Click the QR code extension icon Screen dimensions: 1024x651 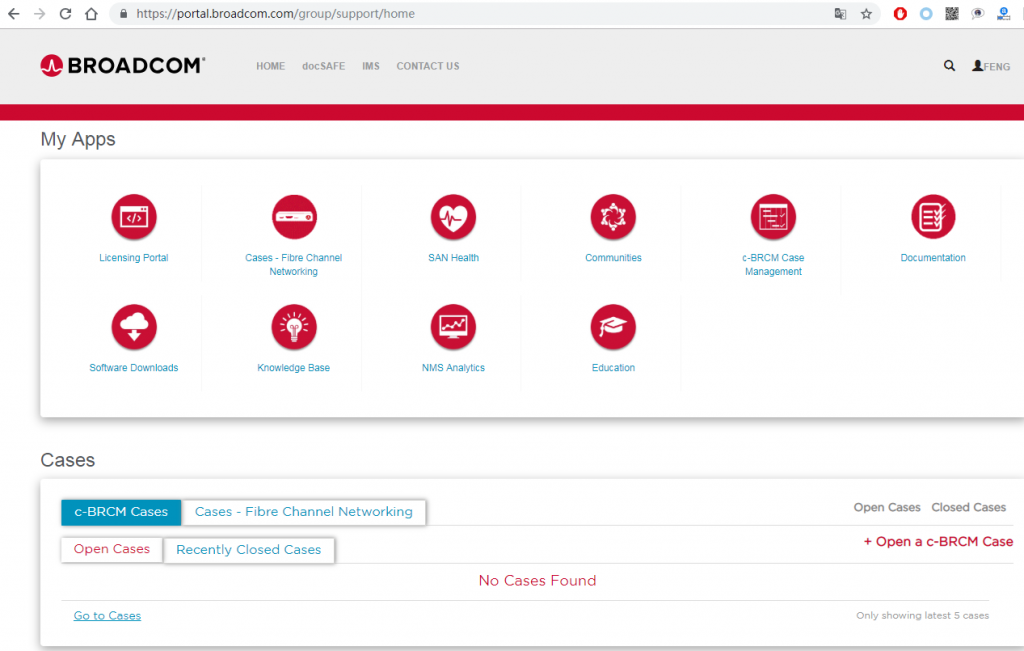pos(952,14)
